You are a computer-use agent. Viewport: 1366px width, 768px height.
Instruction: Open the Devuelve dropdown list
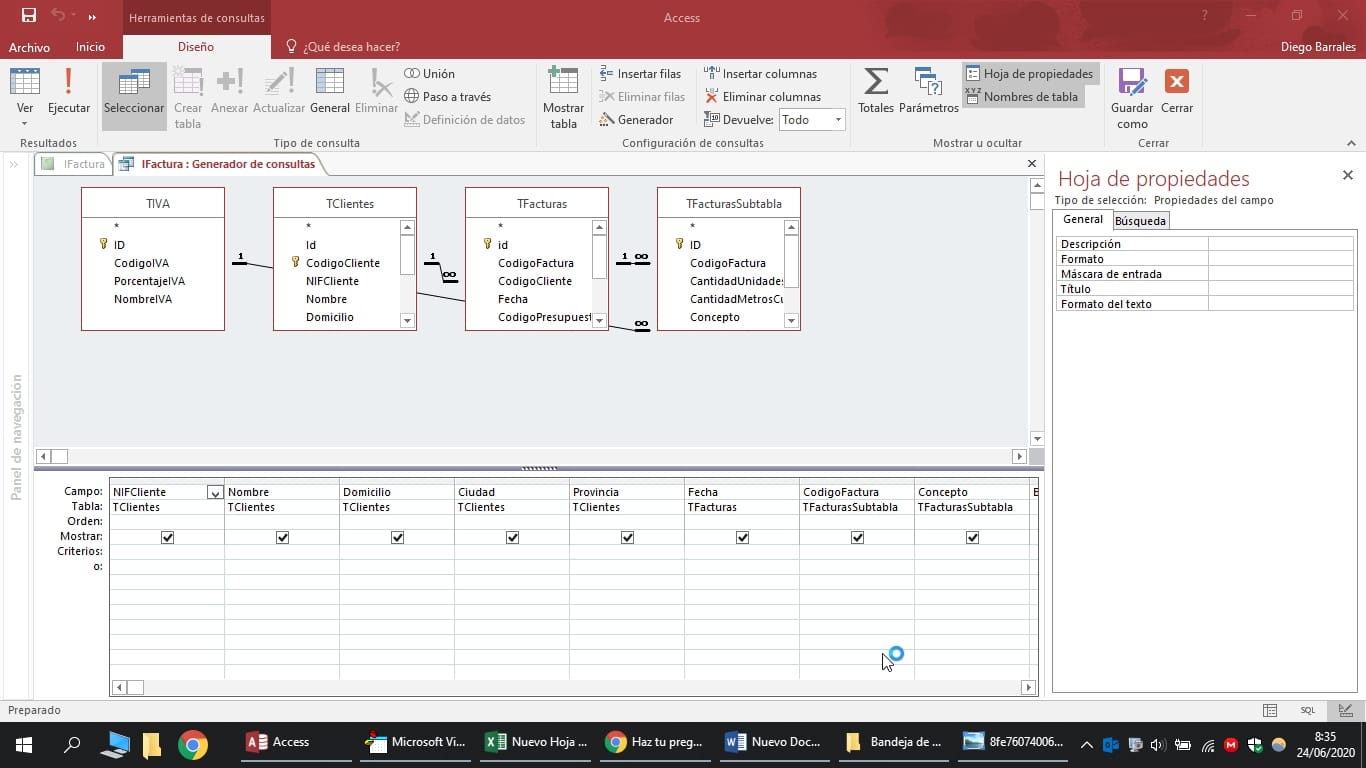click(x=838, y=120)
